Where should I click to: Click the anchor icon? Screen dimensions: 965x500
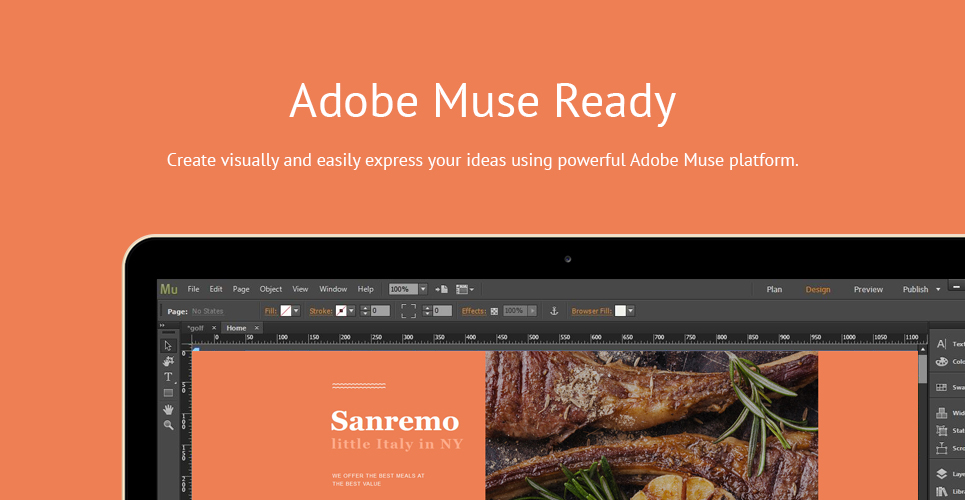point(554,311)
